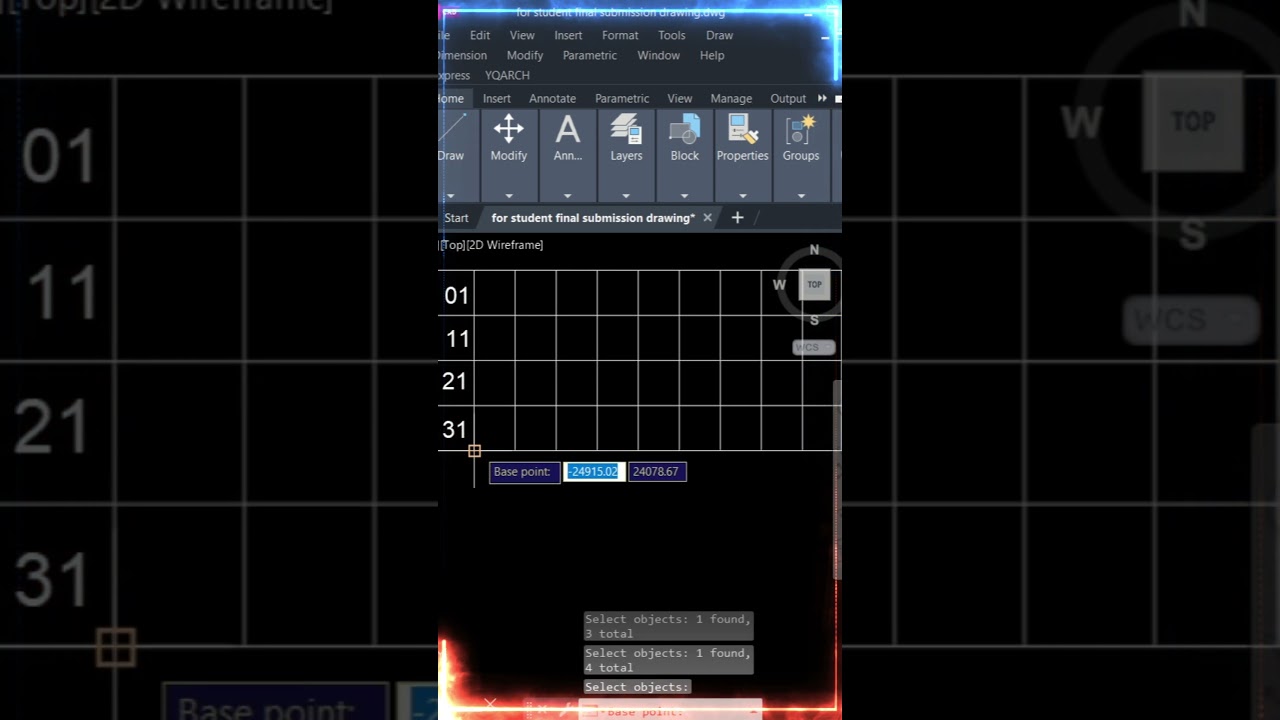Switch to the Output ribbon tab
This screenshot has width=1280, height=720.
[x=788, y=98]
